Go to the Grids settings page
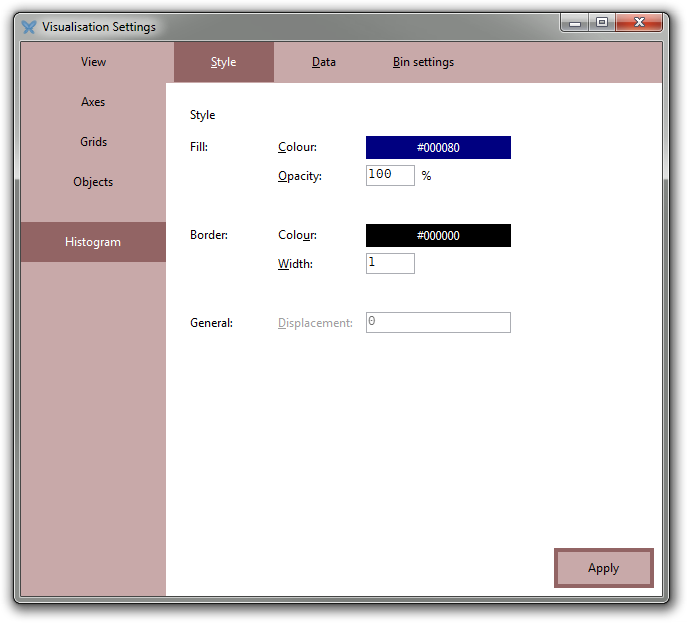The image size is (687, 623). tap(93, 142)
